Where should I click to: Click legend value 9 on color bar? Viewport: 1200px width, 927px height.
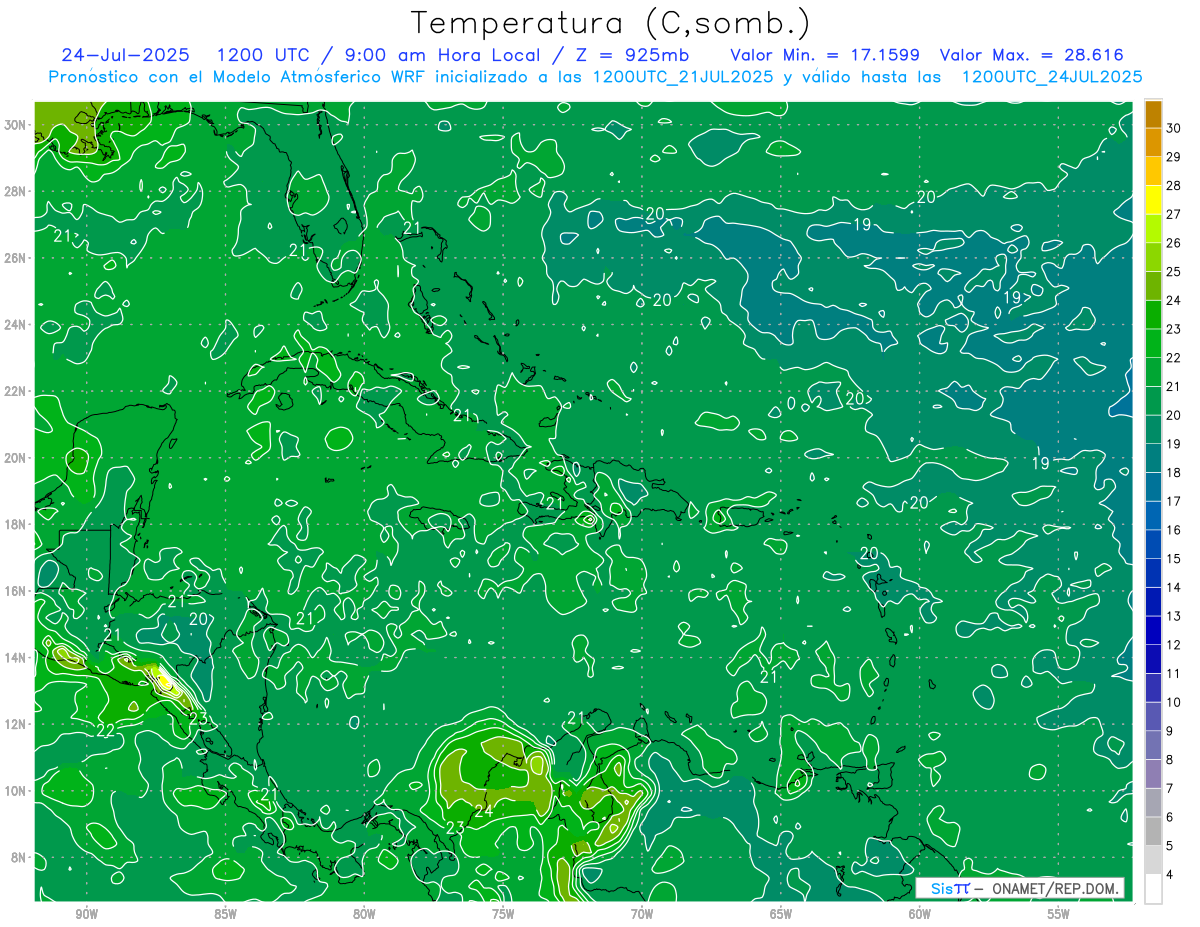click(1170, 731)
